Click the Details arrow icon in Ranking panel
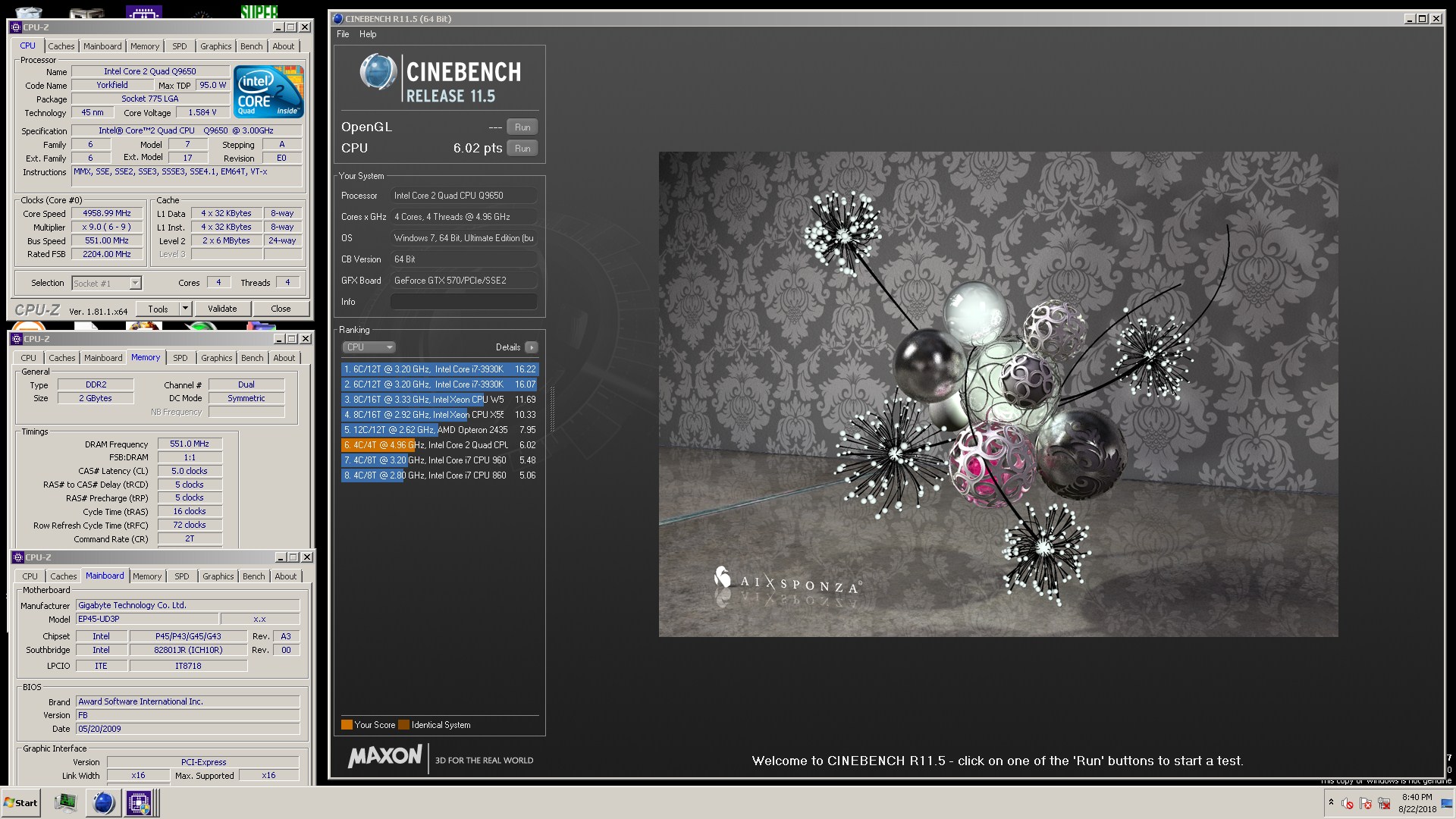This screenshot has height=819, width=1456. (532, 347)
